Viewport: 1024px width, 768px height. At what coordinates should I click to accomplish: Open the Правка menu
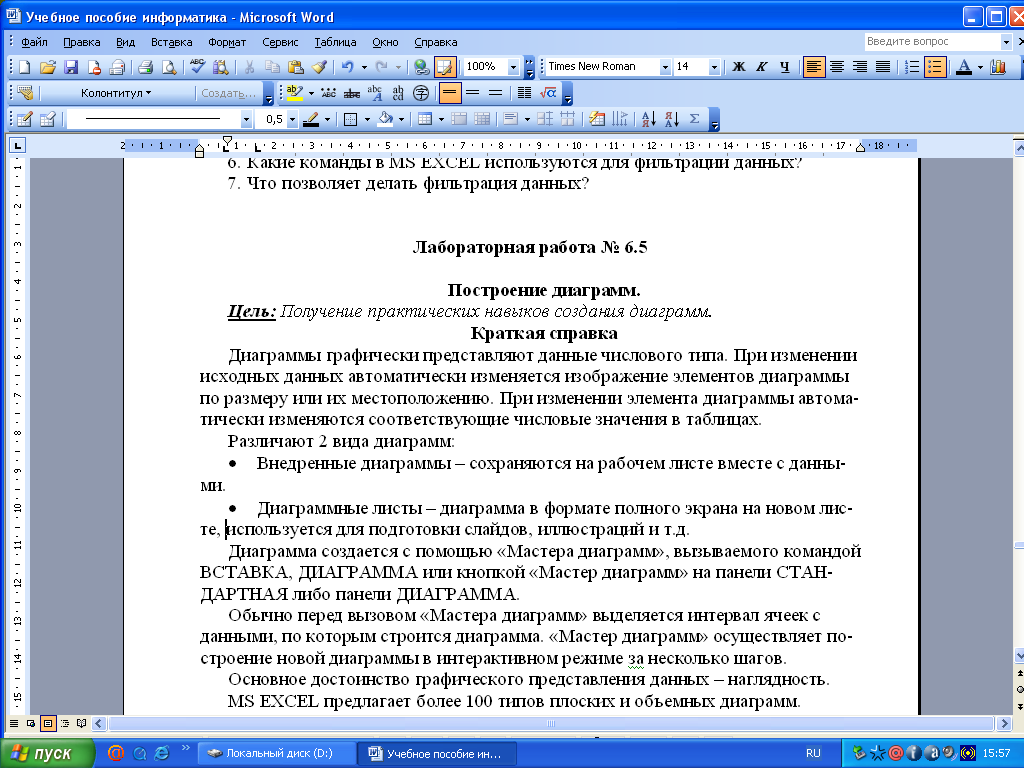tap(82, 42)
